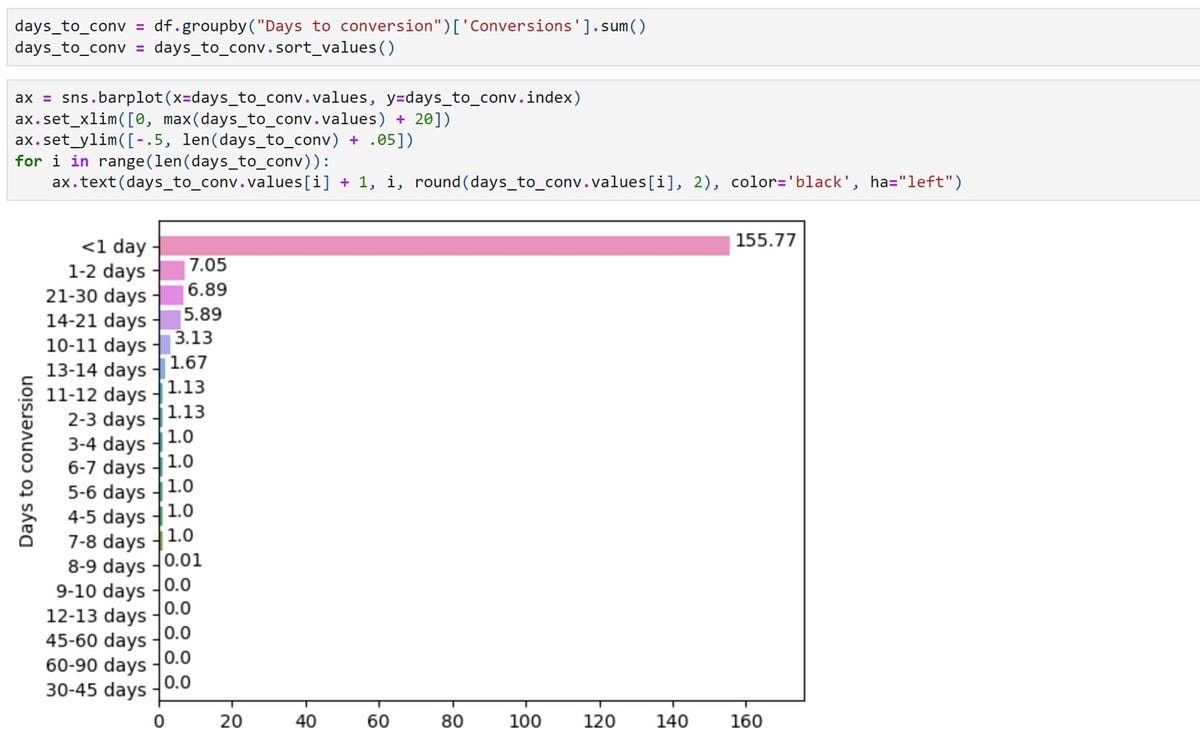Click the purple 21-30 days bar
The width and height of the screenshot is (1200, 738).
tap(169, 295)
